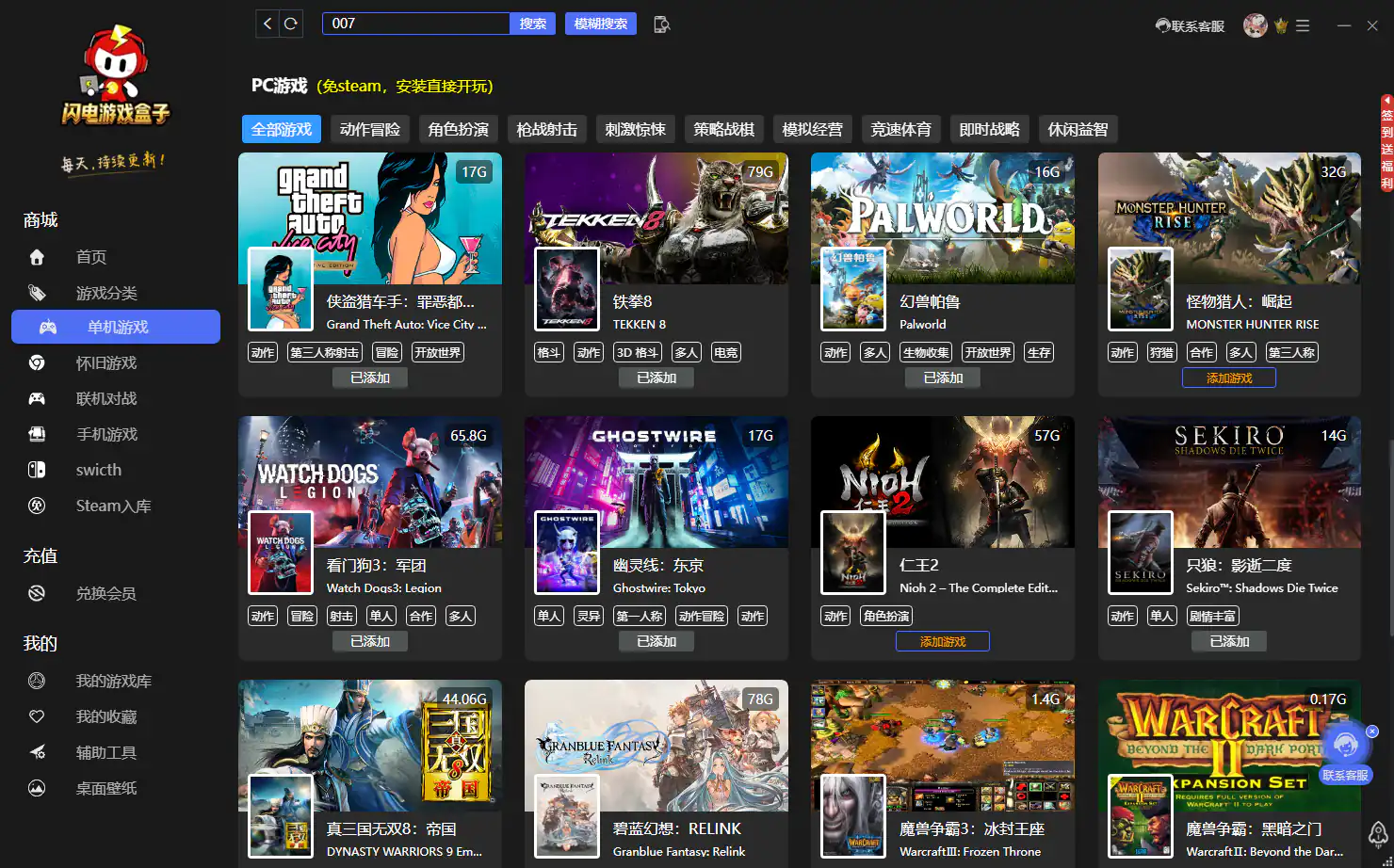
Task: Click the 狩猎 tag on Monster Hunter Rise
Action: pos(1161,353)
